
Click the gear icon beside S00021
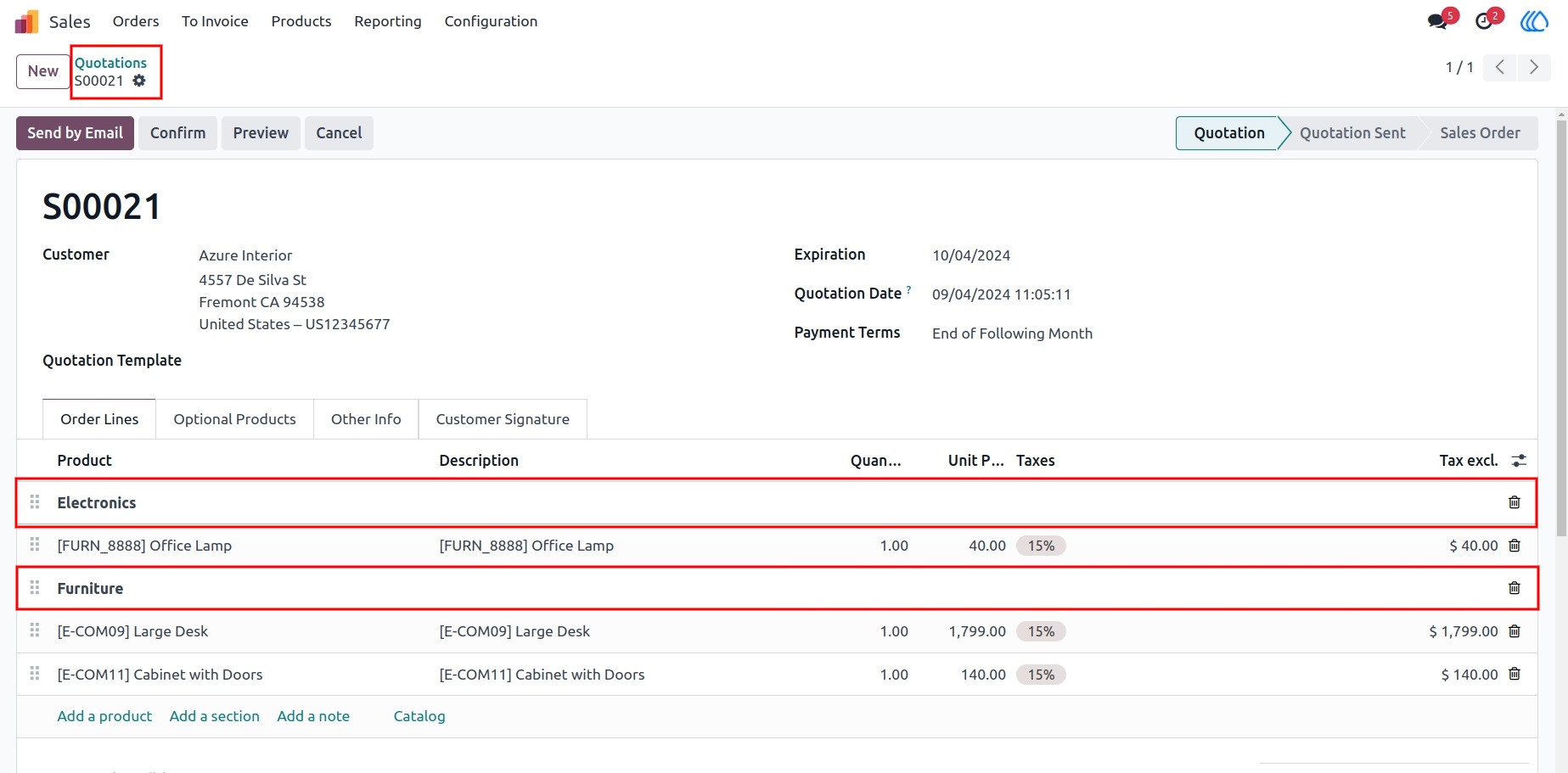(139, 81)
